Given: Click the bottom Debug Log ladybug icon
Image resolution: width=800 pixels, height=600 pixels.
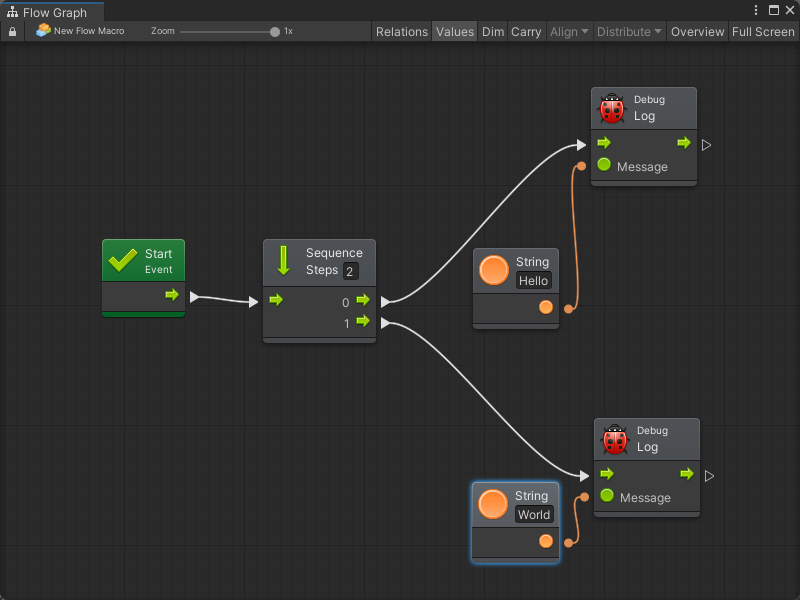Looking at the screenshot, I should pos(615,439).
